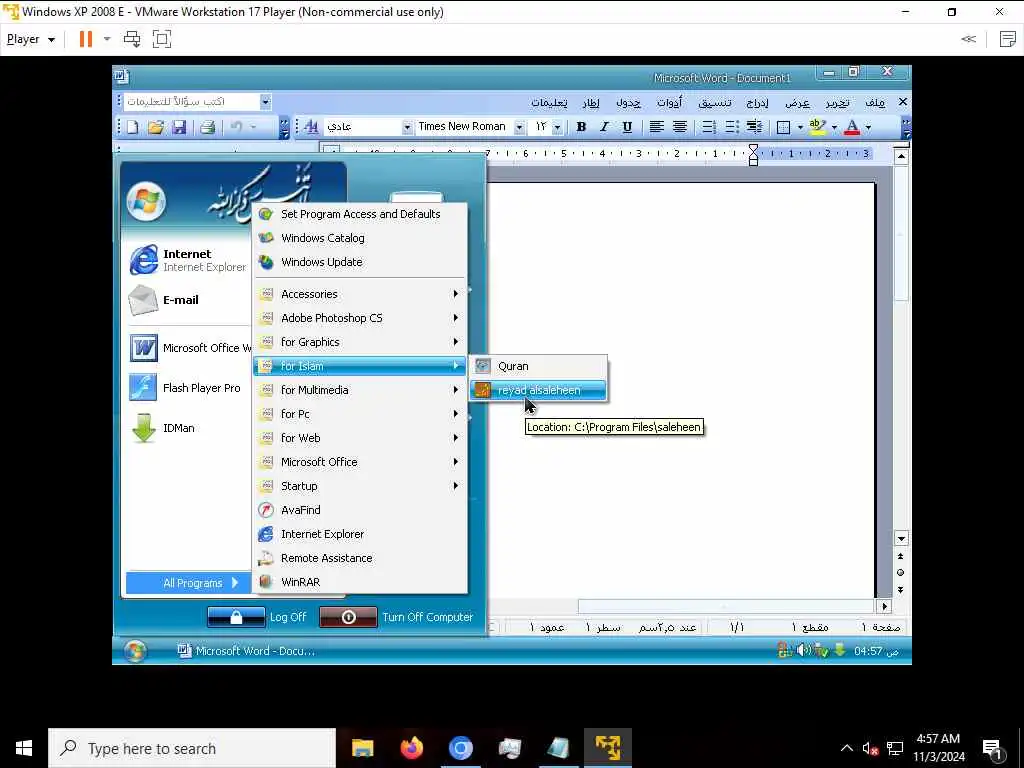This screenshot has width=1024, height=768.
Task: Print using the printer toolbar icon
Action: tap(208, 127)
